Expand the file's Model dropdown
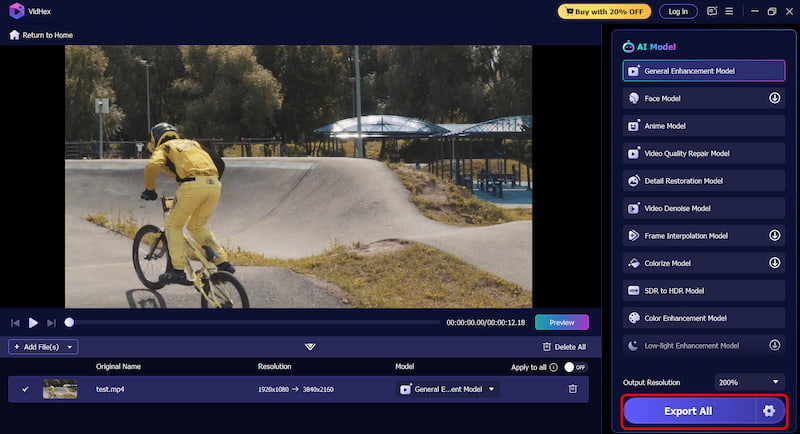The image size is (800, 434). [492, 389]
